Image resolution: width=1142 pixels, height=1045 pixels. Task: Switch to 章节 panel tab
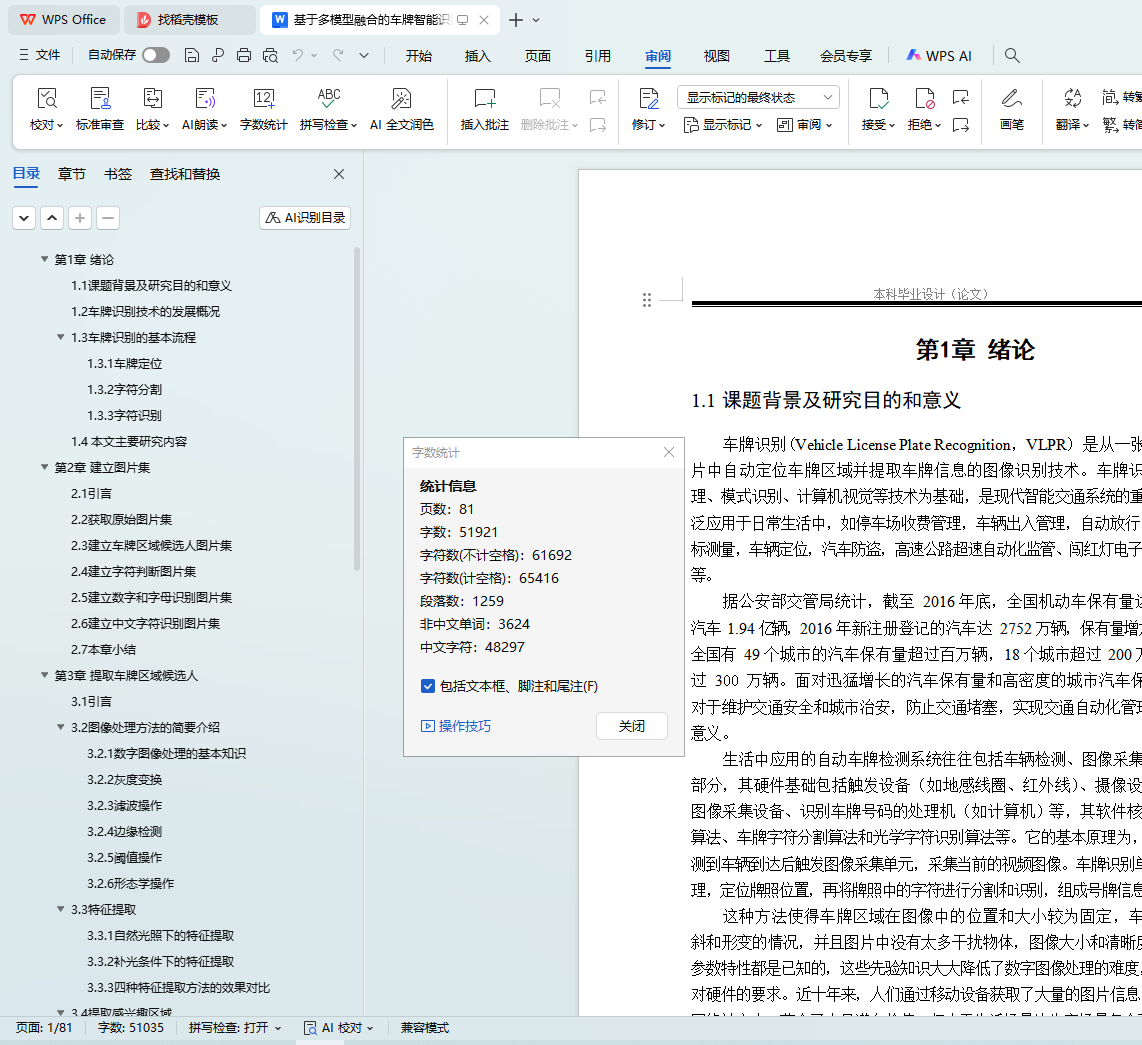point(72,174)
